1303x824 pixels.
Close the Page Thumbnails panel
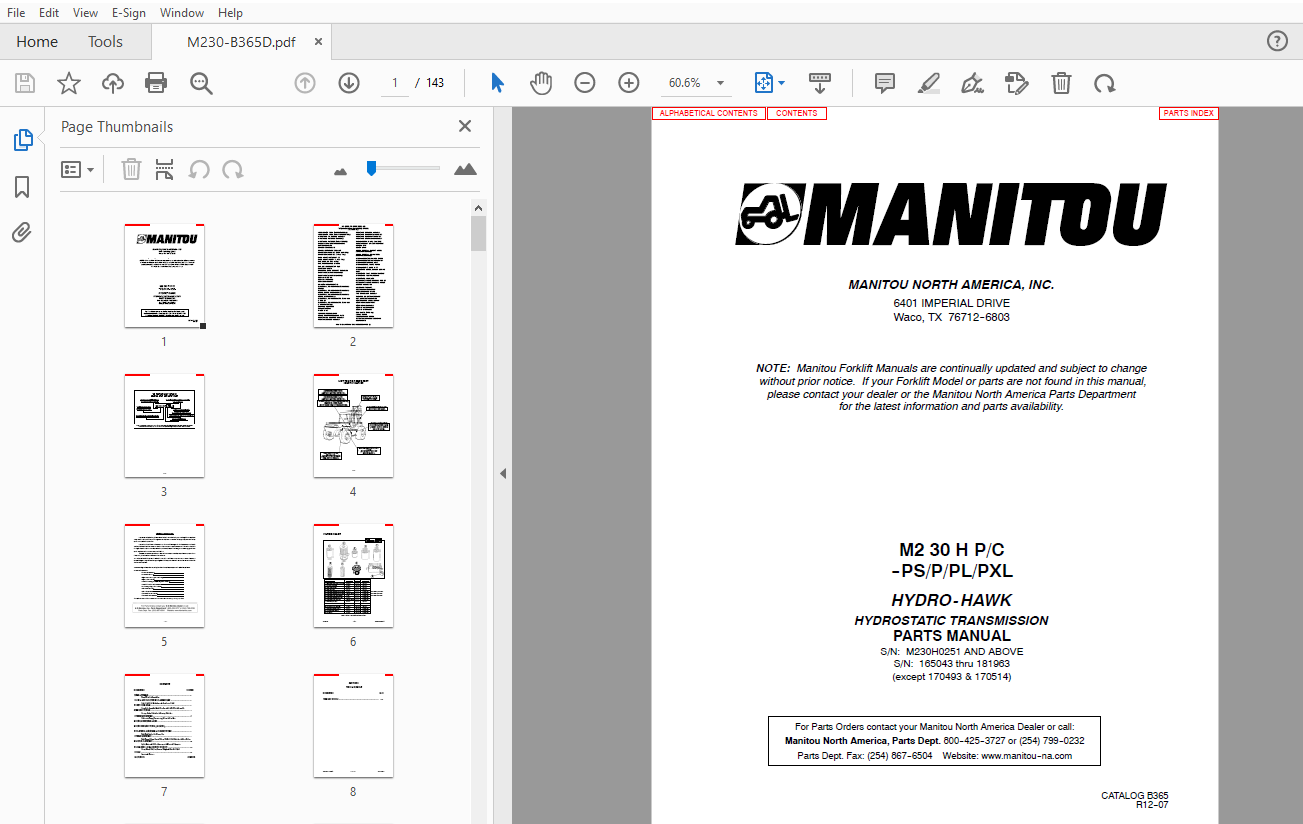click(465, 126)
